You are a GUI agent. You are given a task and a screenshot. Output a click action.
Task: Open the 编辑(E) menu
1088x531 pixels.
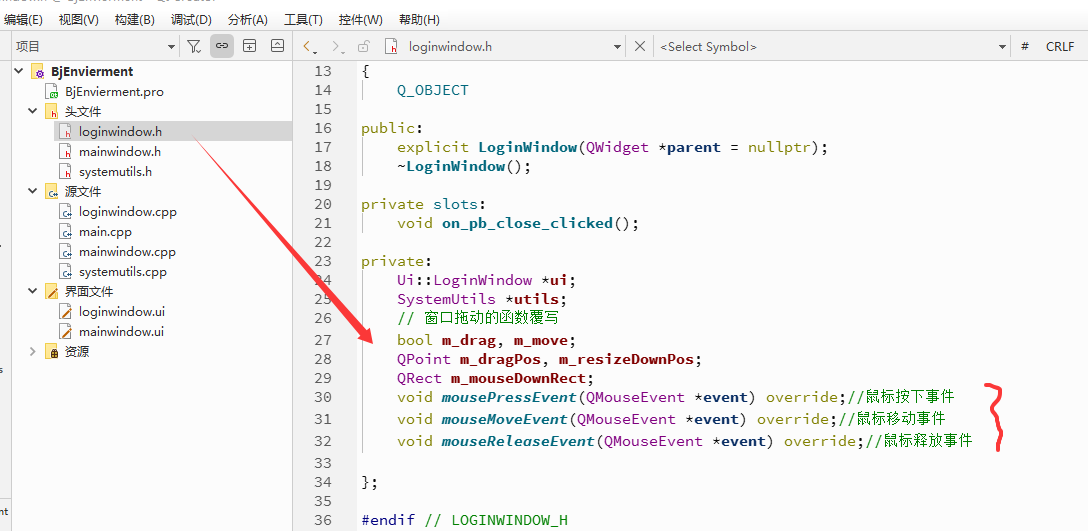click(23, 20)
